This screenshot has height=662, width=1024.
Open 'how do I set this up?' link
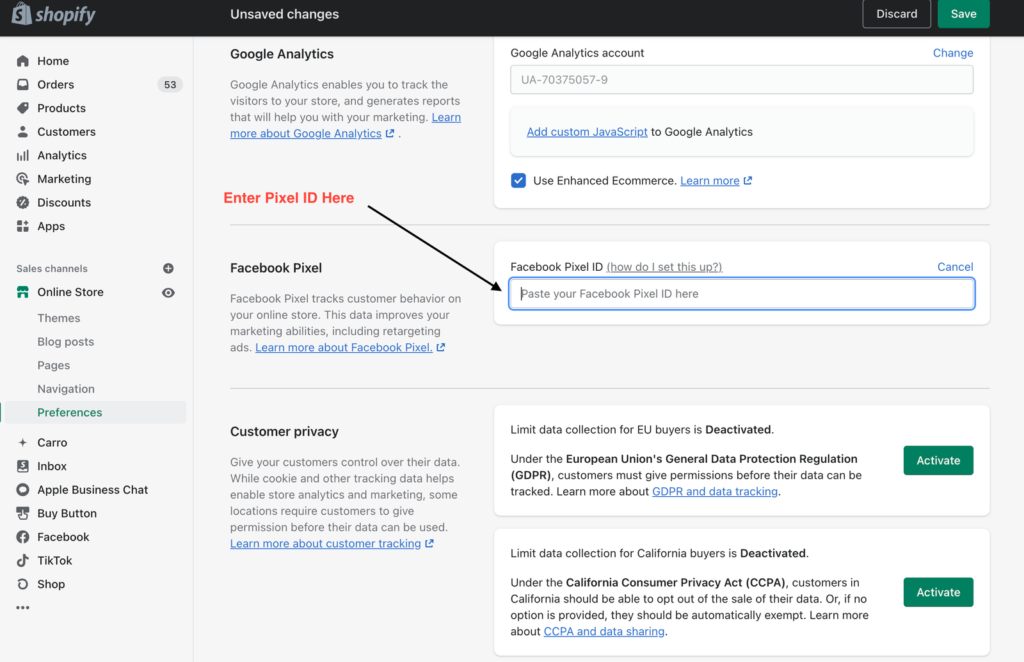[664, 266]
